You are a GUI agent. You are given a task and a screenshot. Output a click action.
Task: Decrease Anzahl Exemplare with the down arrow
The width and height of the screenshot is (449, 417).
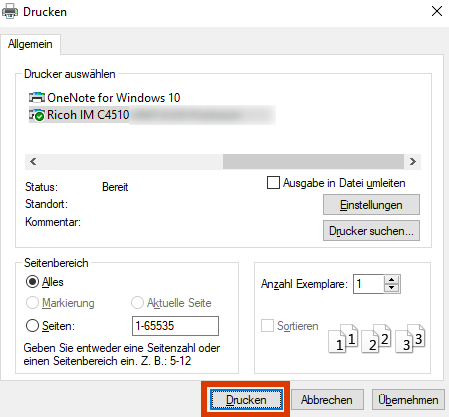point(392,288)
